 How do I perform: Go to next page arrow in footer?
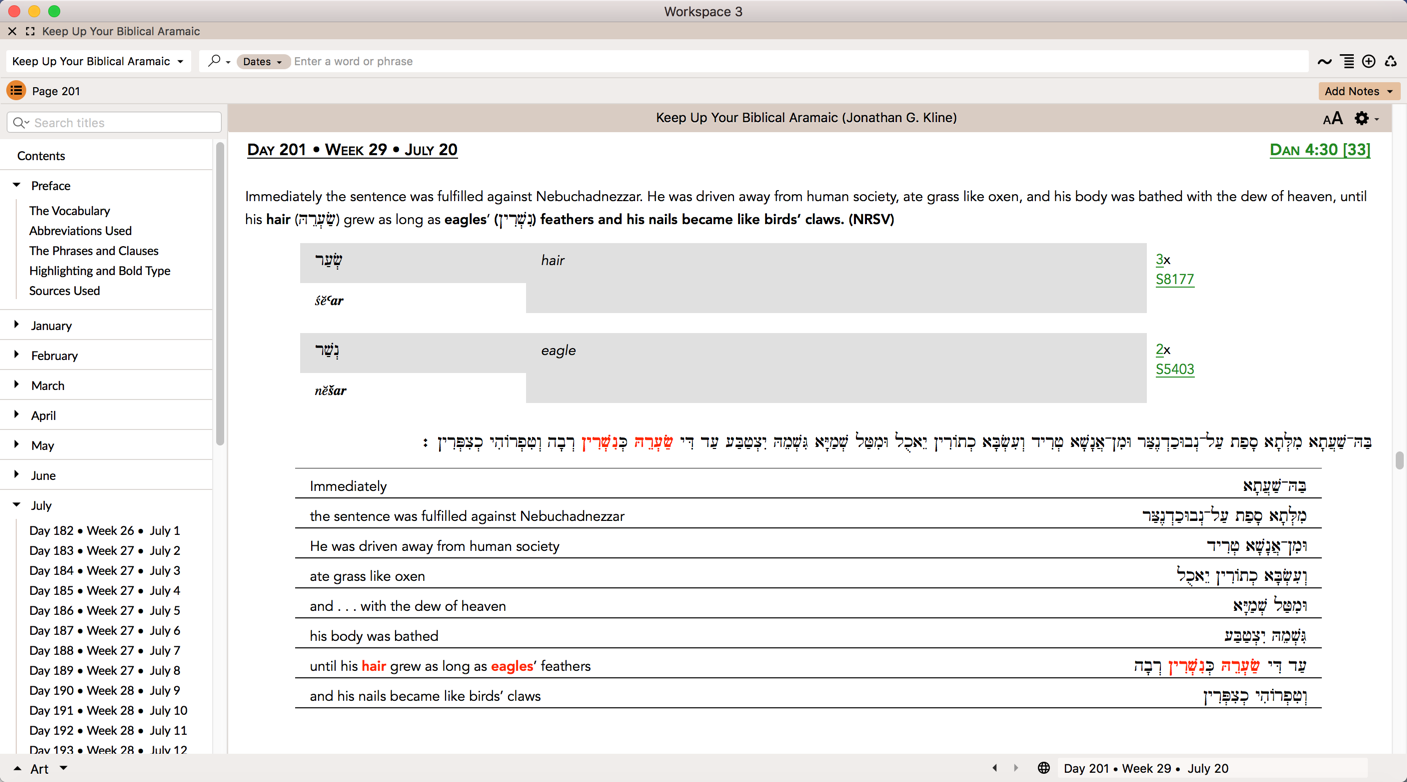(1016, 768)
